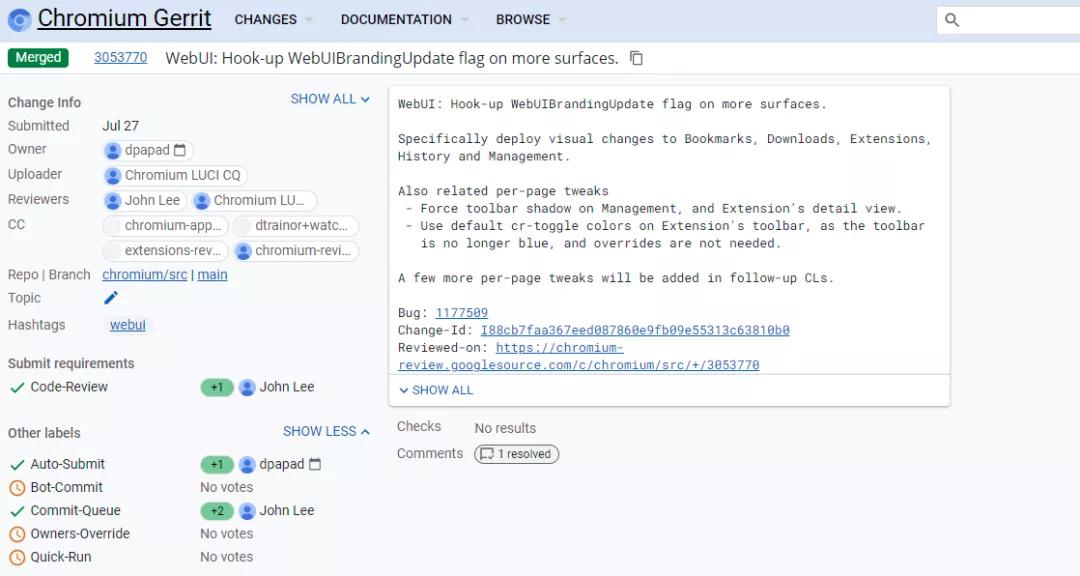
Task: Click the chromium-app... CC chip
Action: 165,225
